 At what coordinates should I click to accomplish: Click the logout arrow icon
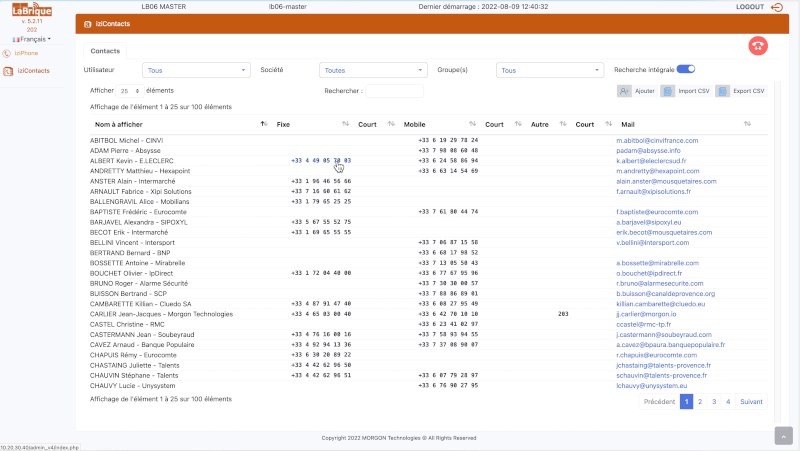(777, 7)
